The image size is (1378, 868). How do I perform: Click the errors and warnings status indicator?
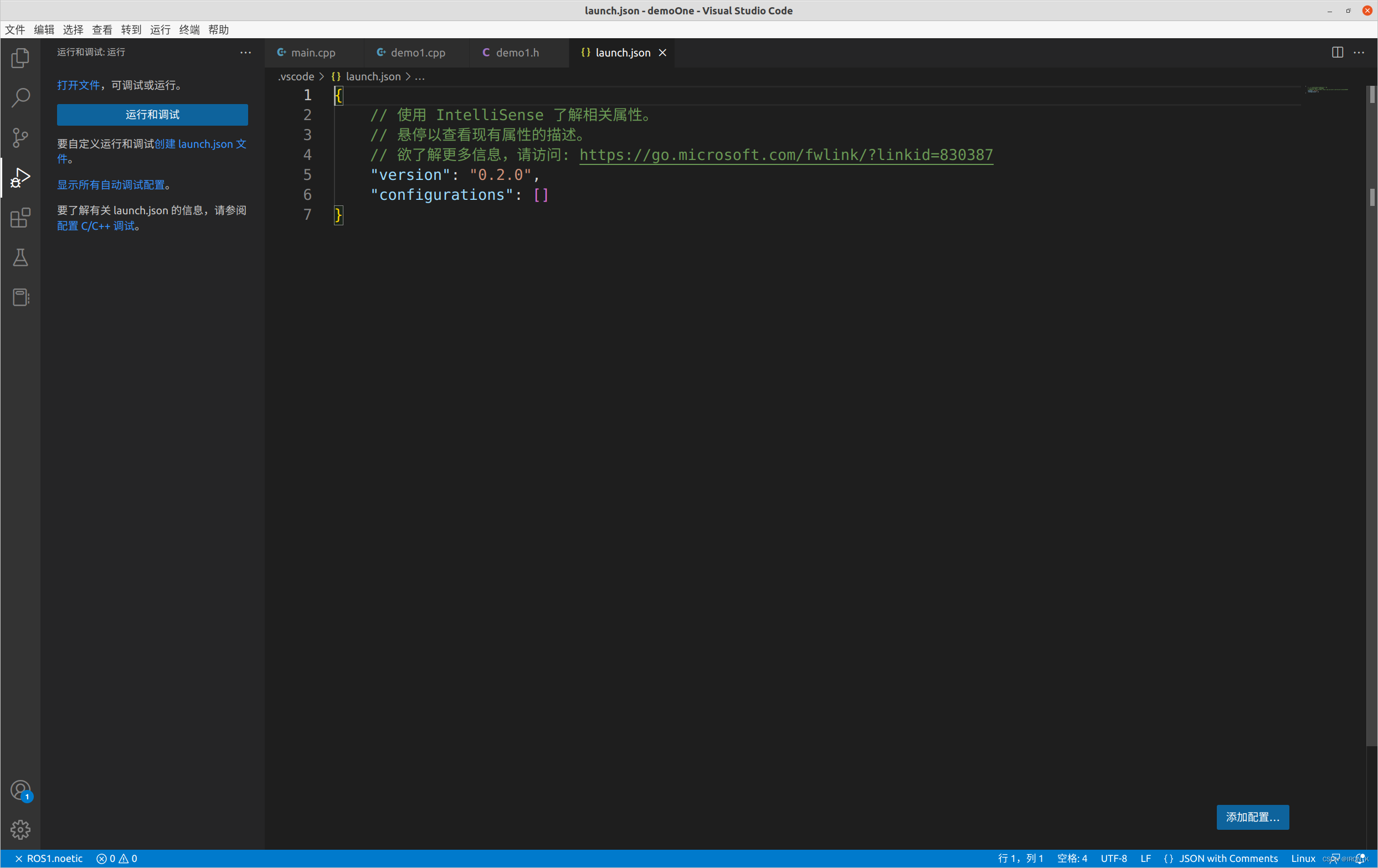pyautogui.click(x=117, y=858)
